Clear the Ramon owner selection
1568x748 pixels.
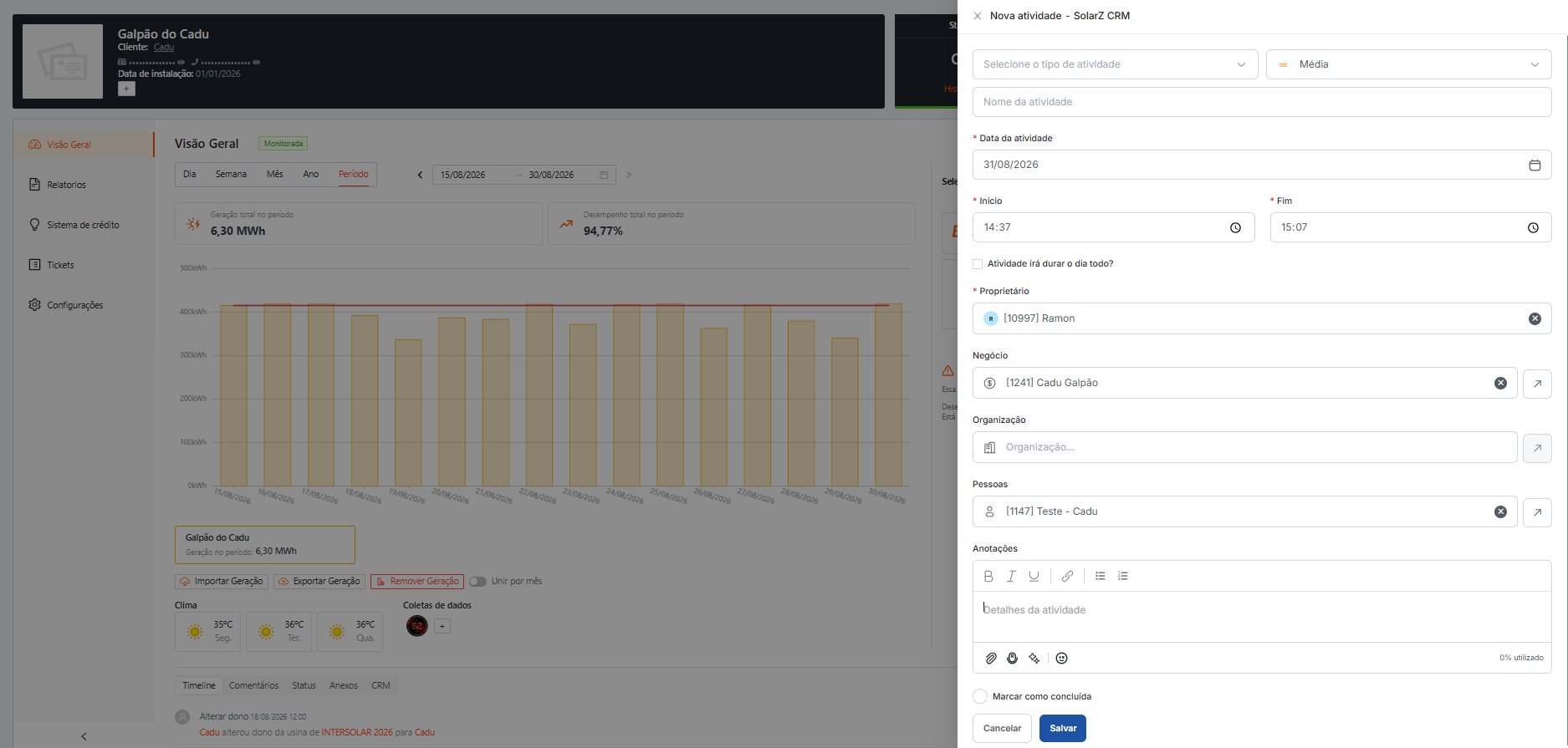tap(1535, 318)
